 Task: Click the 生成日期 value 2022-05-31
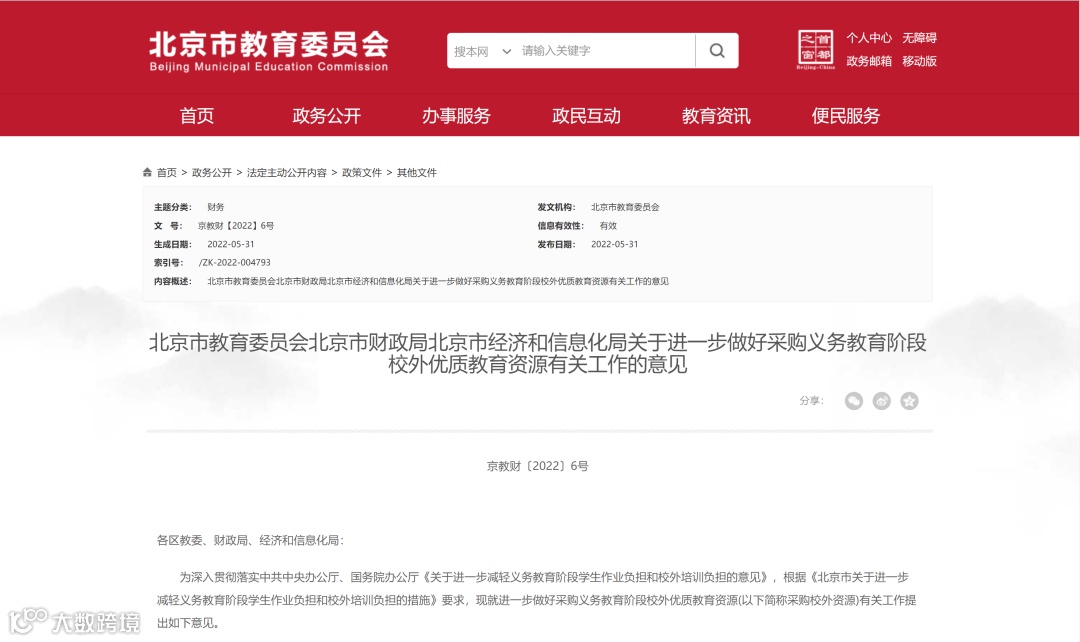[231, 244]
